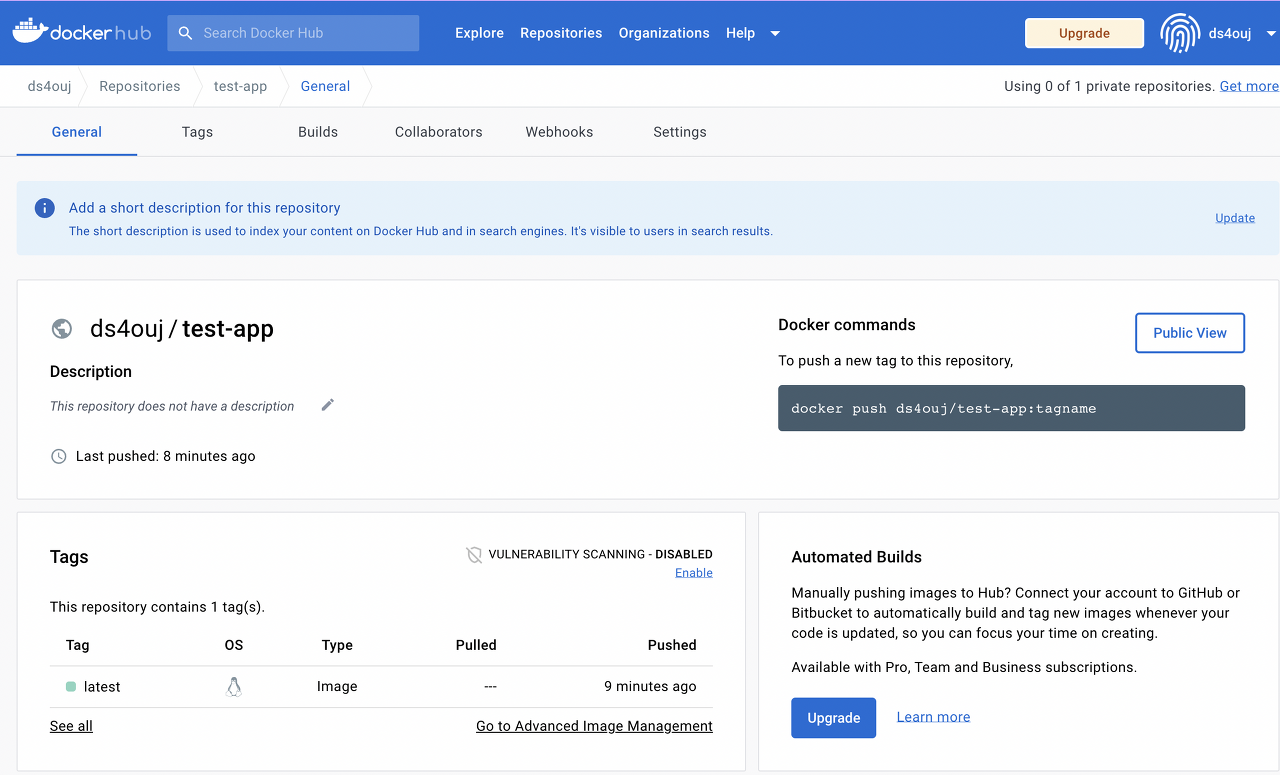Follow the Get more link
This screenshot has height=775, width=1280.
tap(1249, 86)
